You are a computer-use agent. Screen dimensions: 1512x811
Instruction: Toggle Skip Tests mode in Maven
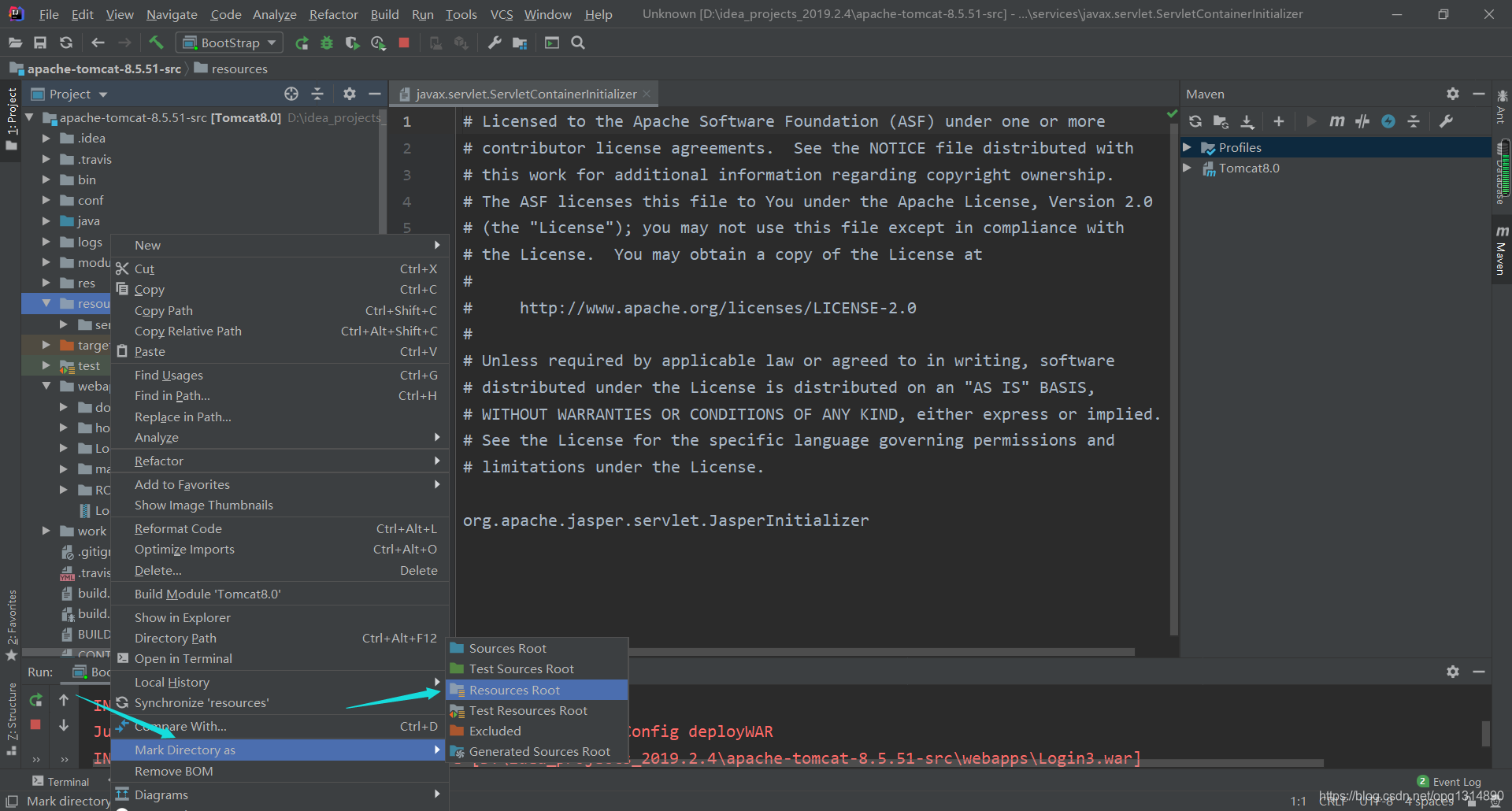1388,121
